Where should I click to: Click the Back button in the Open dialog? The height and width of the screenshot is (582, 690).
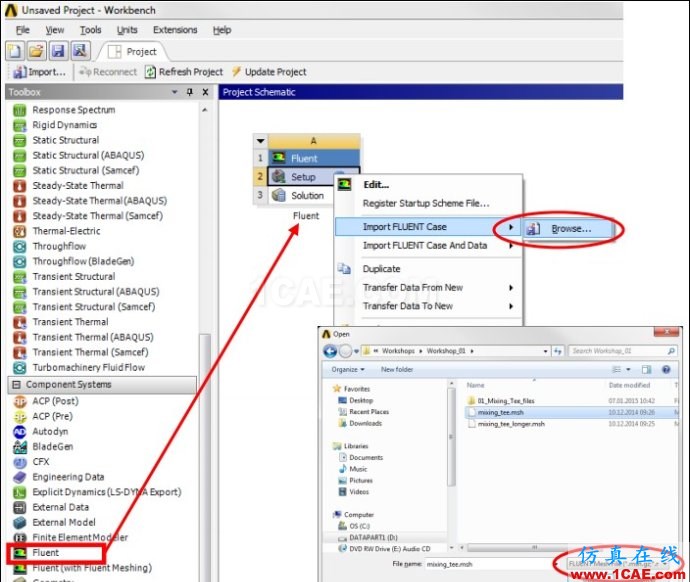[x=330, y=351]
